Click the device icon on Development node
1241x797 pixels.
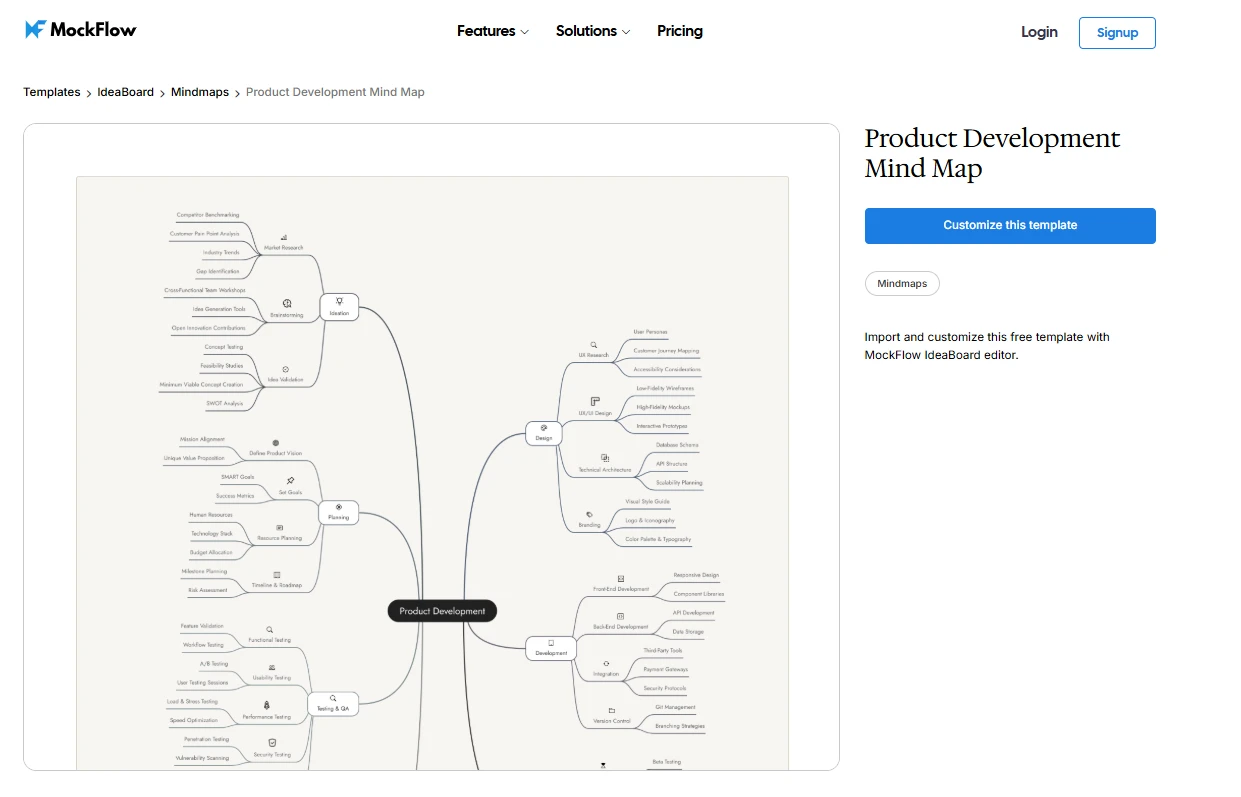[x=551, y=643]
